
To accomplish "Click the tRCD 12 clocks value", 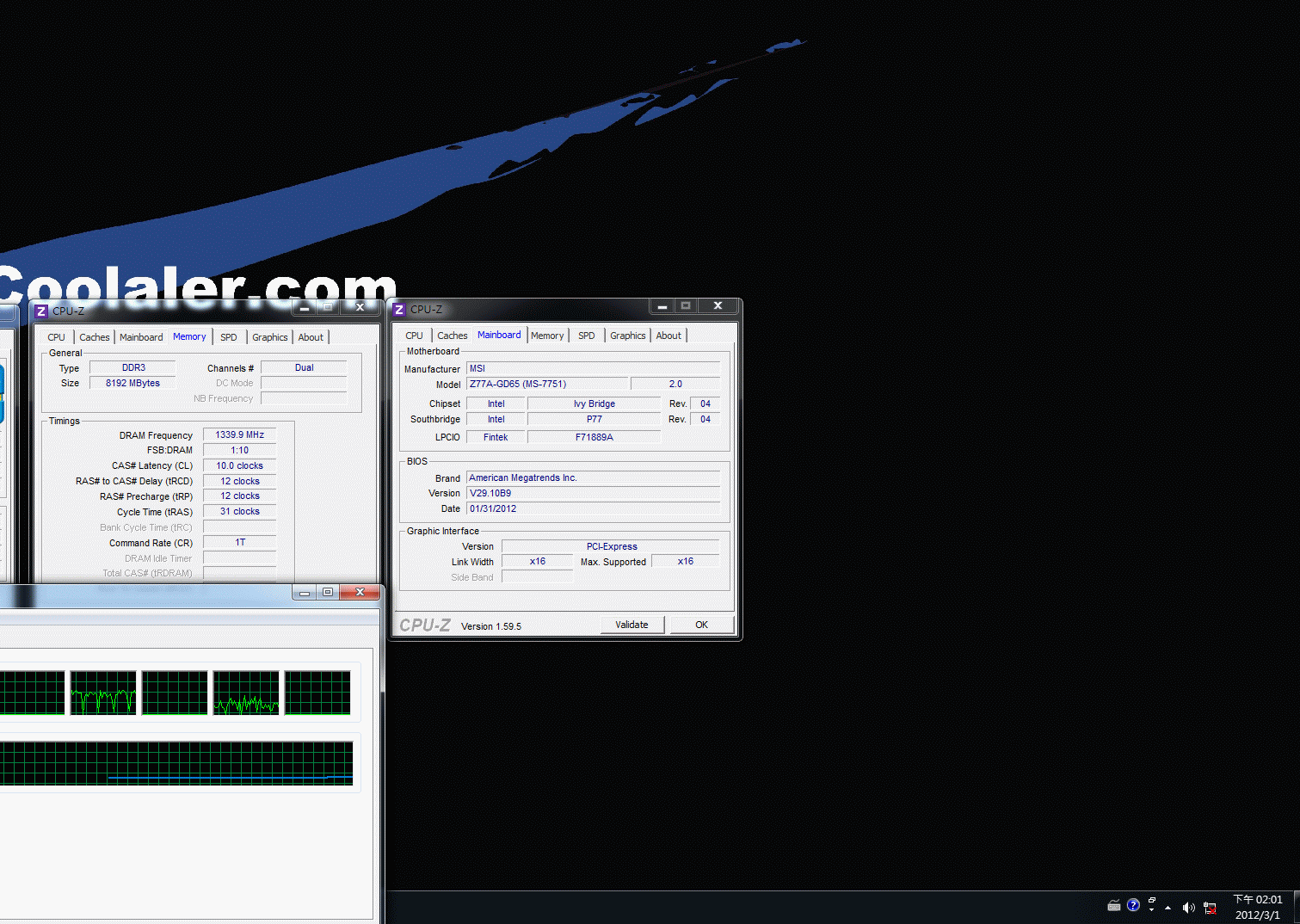I will pyautogui.click(x=239, y=481).
